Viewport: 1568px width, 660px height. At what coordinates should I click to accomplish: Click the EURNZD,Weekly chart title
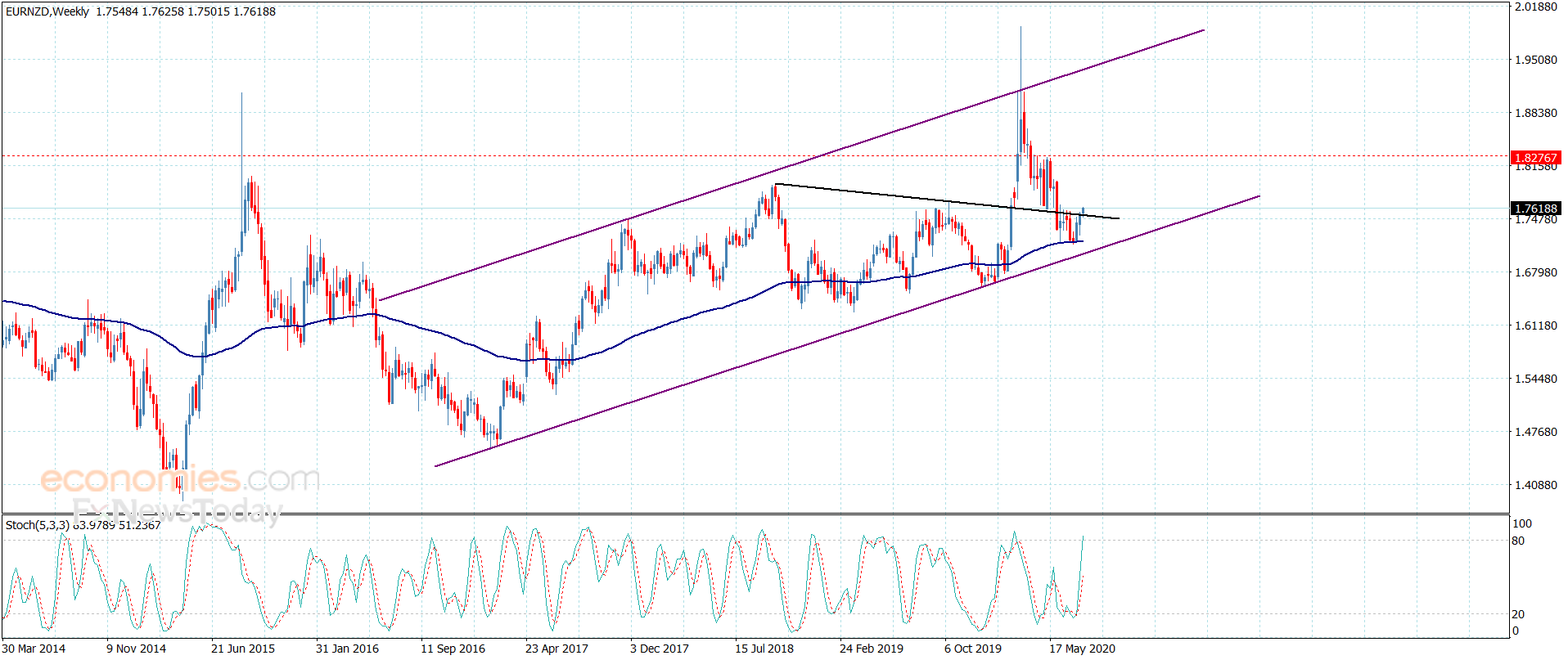[47, 11]
